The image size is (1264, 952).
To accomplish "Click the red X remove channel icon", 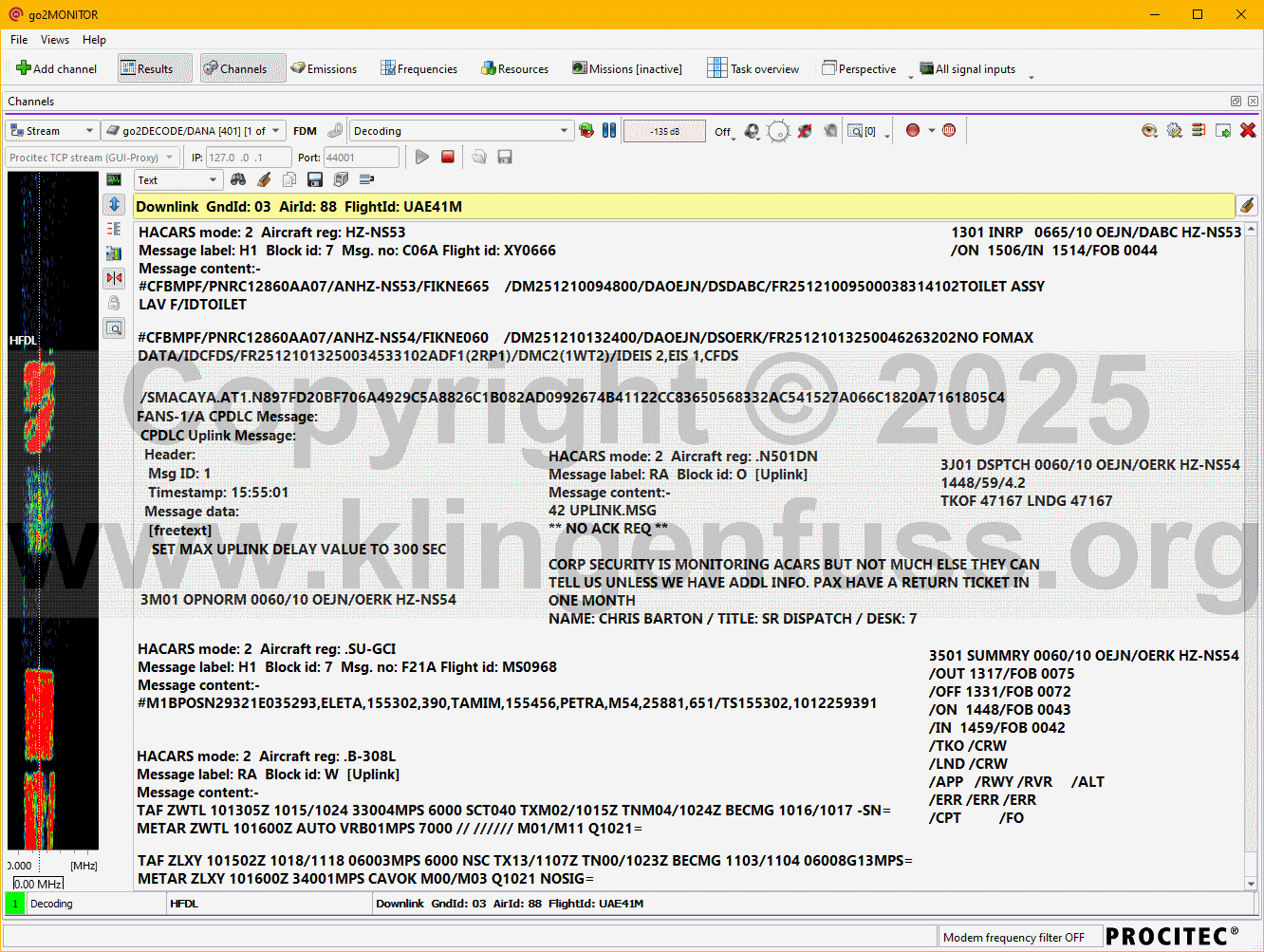I will pyautogui.click(x=1248, y=130).
